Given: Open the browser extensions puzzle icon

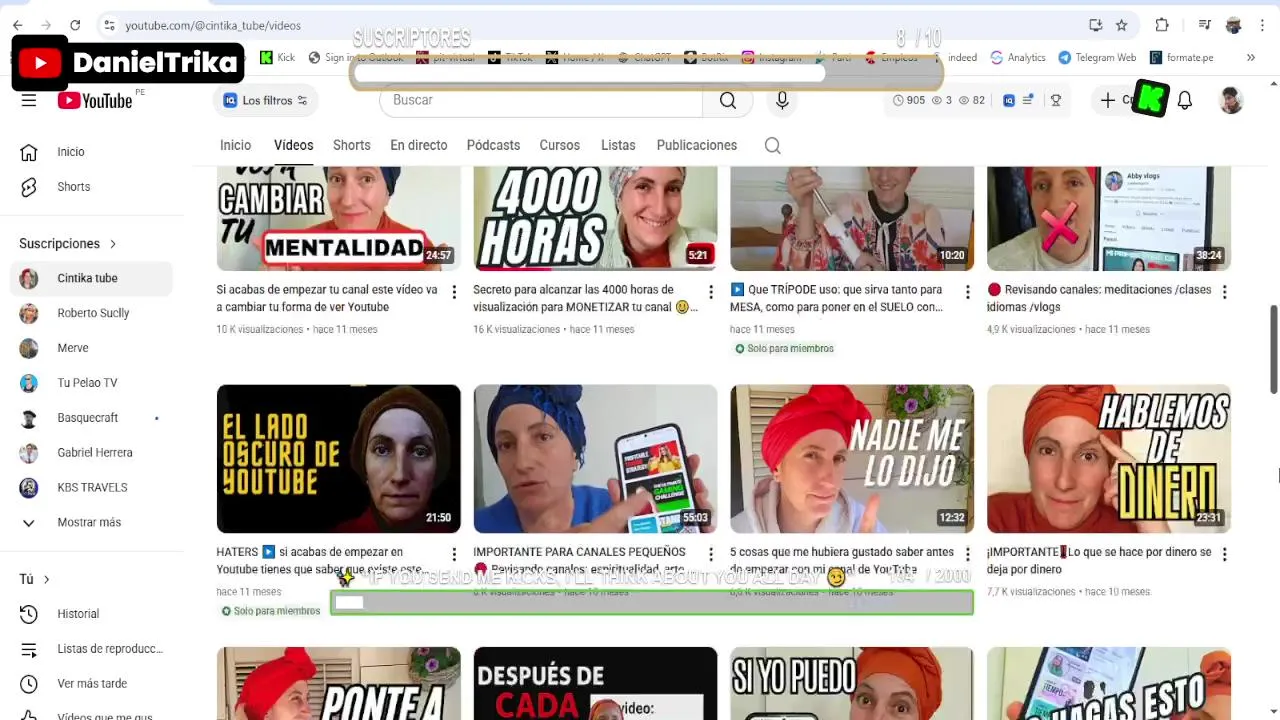Looking at the screenshot, I should [1161, 25].
